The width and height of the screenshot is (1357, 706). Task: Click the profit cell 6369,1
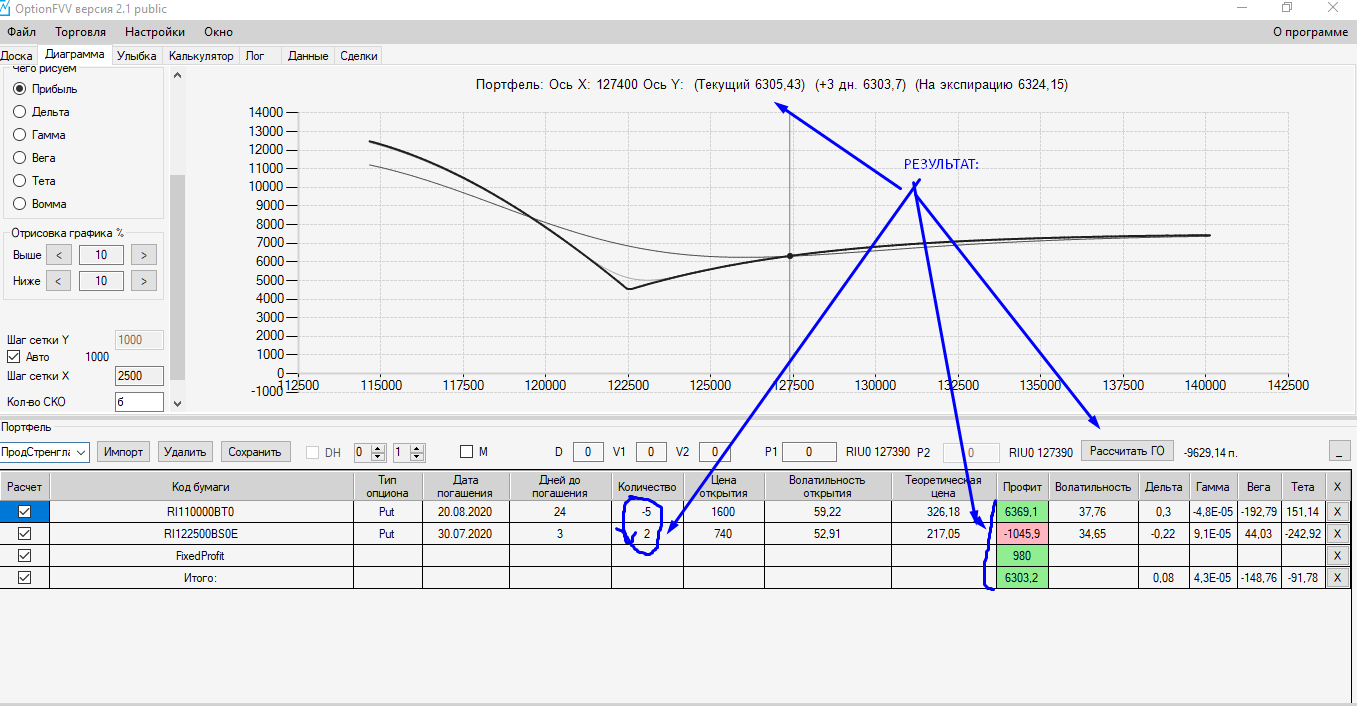tap(1020, 511)
